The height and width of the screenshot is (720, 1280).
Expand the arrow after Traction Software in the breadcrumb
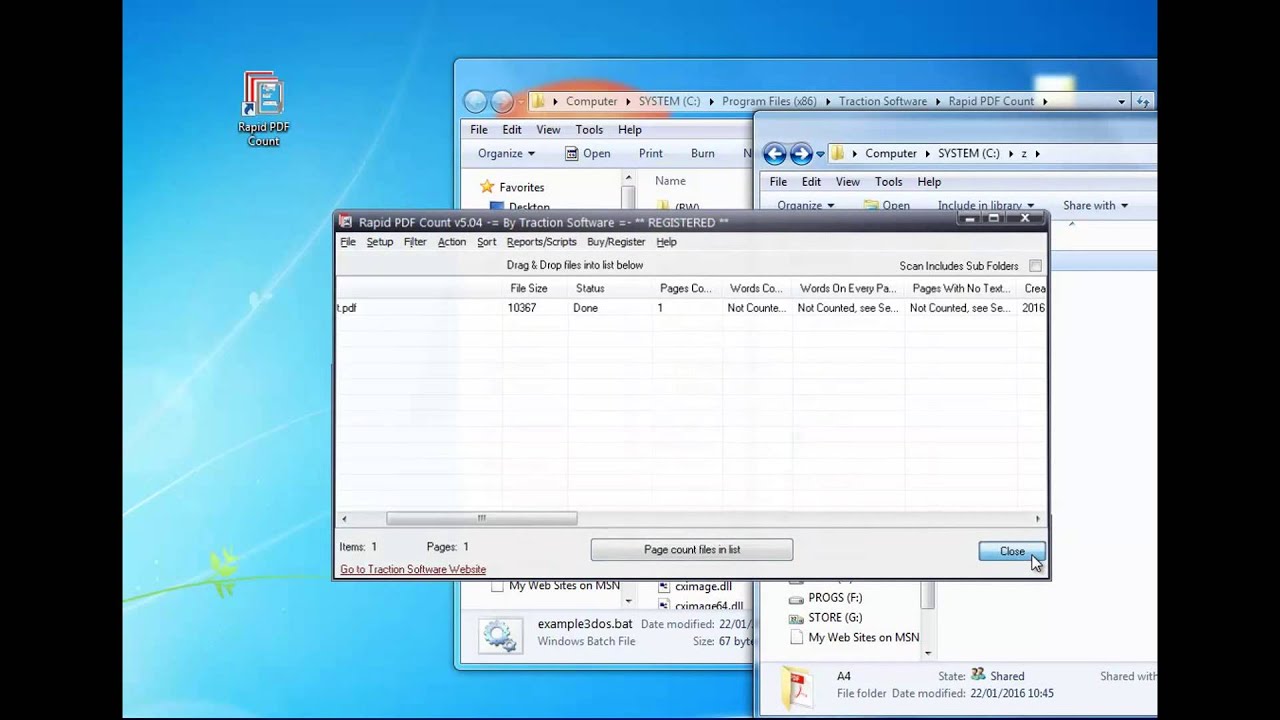tap(938, 101)
